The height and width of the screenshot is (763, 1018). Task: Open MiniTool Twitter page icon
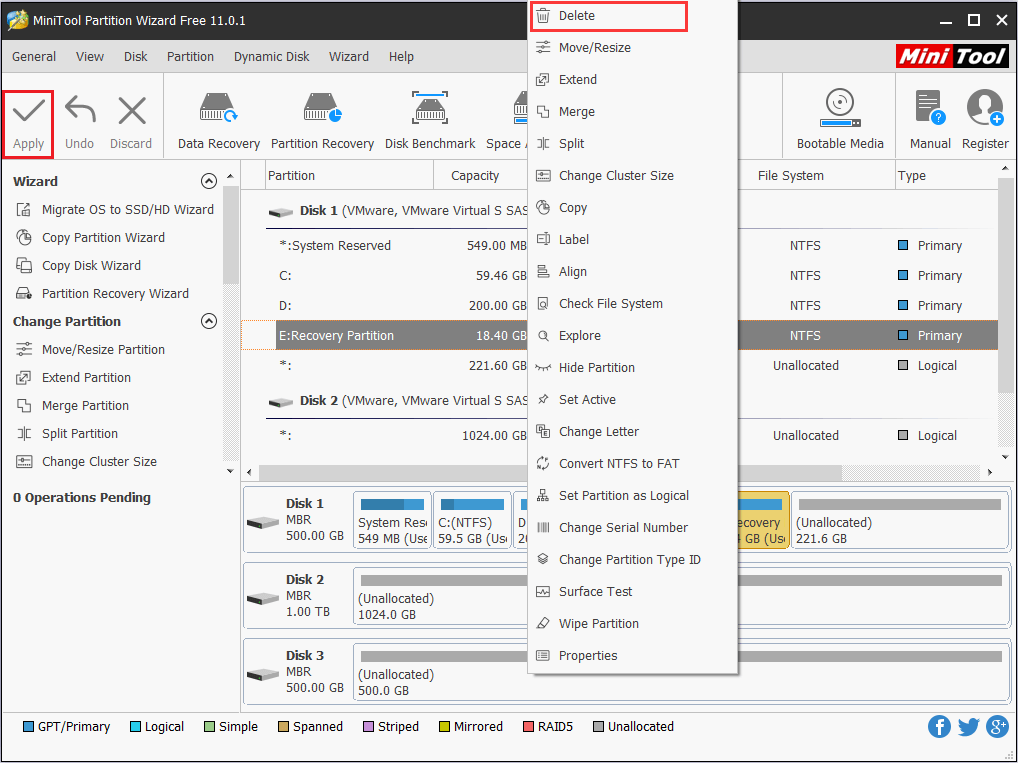[x=968, y=726]
